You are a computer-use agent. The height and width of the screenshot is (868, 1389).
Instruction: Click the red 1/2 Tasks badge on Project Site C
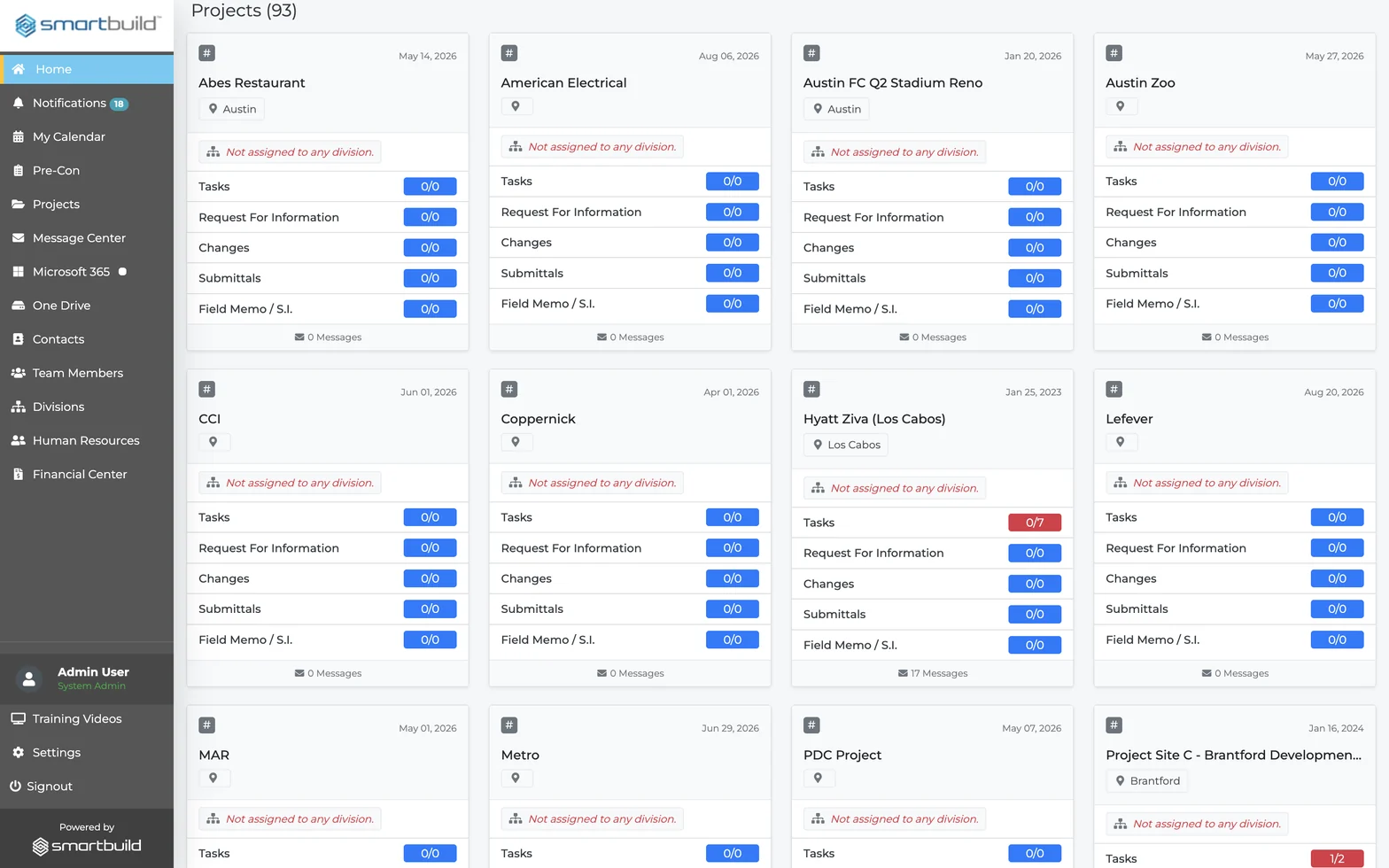click(x=1337, y=858)
